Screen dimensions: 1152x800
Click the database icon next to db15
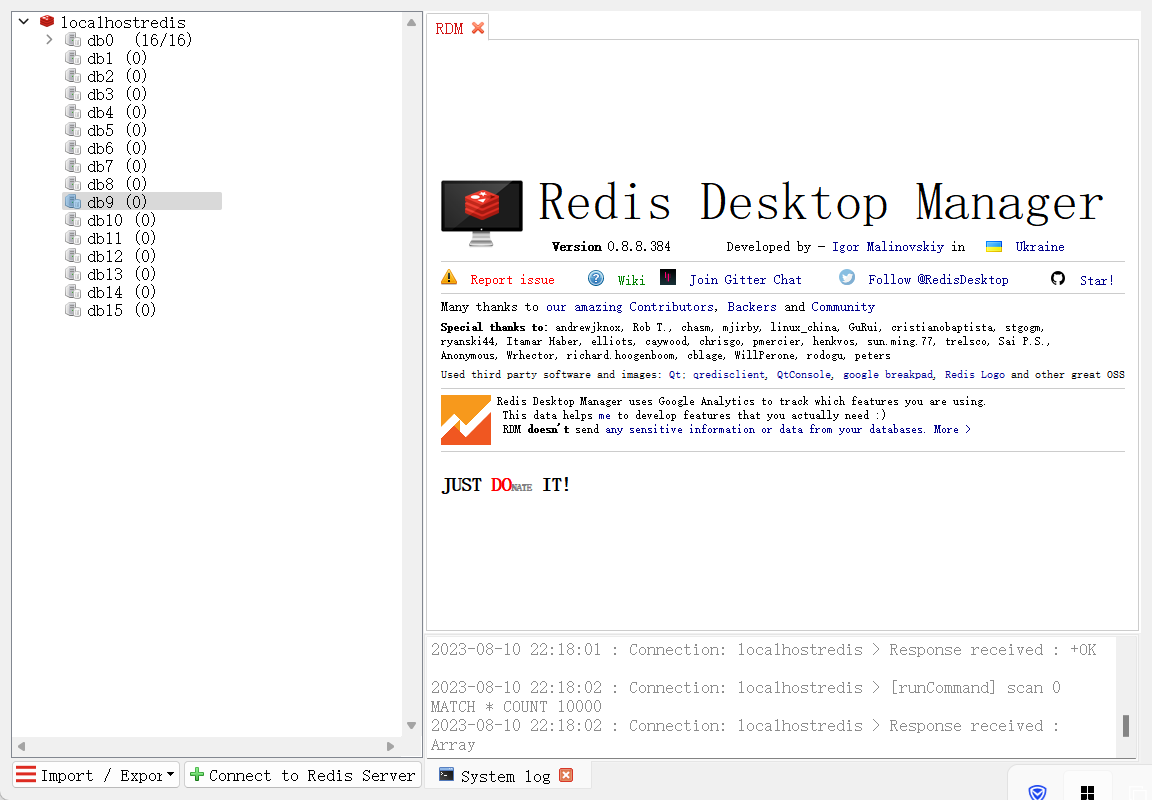pyautogui.click(x=73, y=309)
